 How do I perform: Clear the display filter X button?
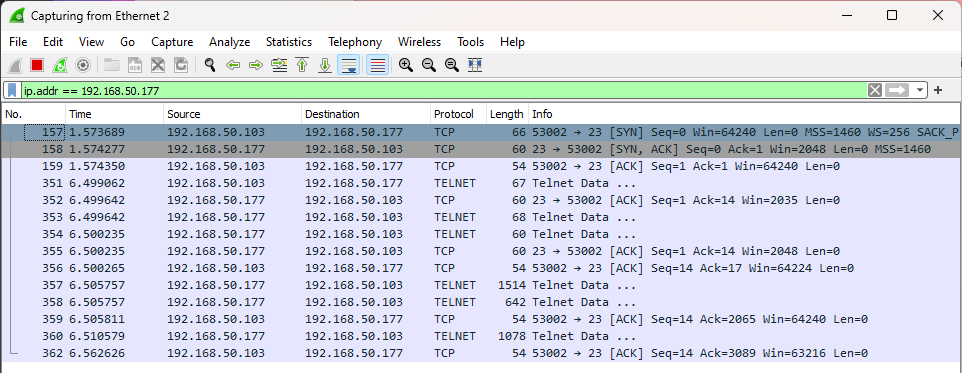(875, 91)
